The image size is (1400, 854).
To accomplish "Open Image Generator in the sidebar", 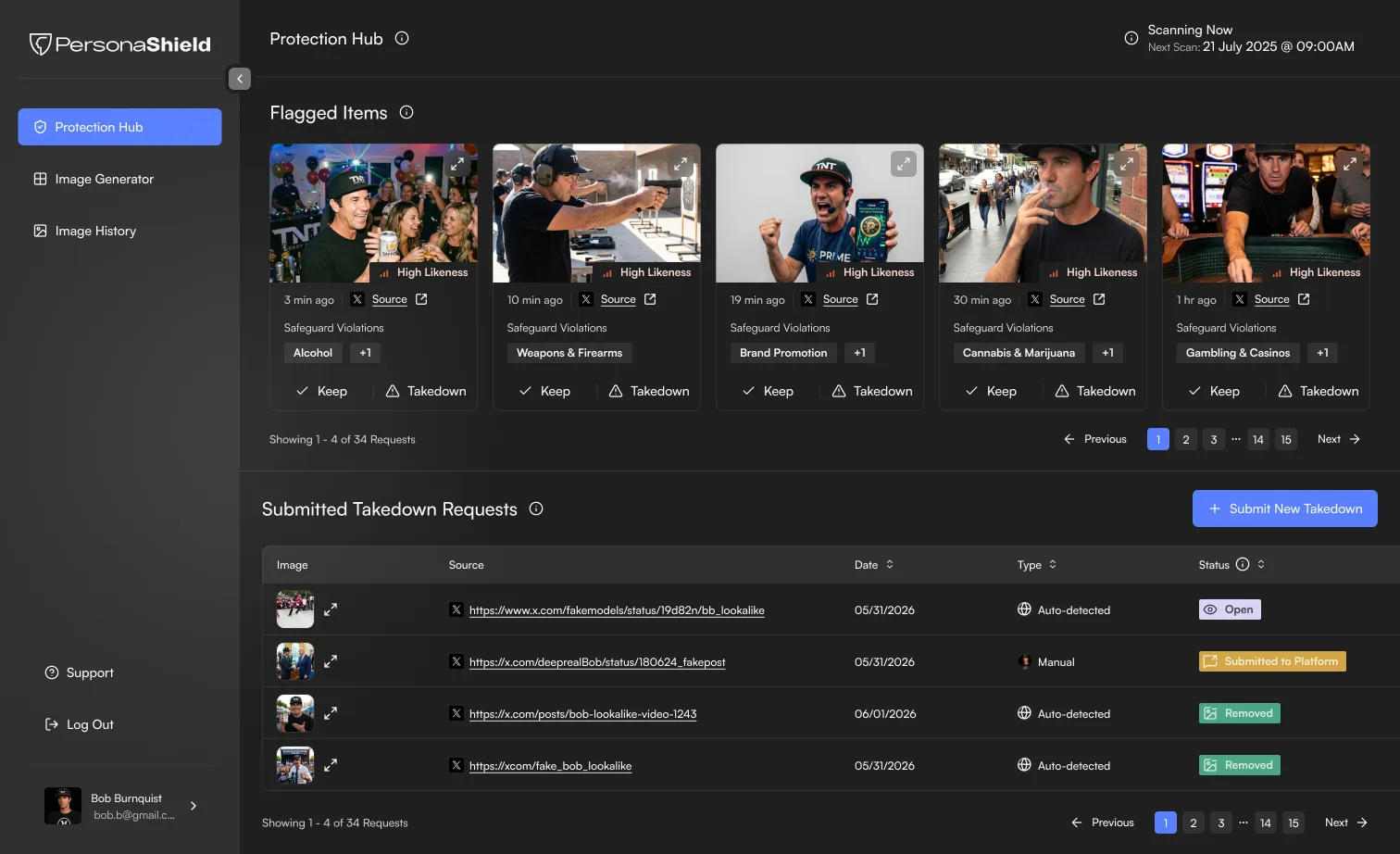I will (x=94, y=179).
